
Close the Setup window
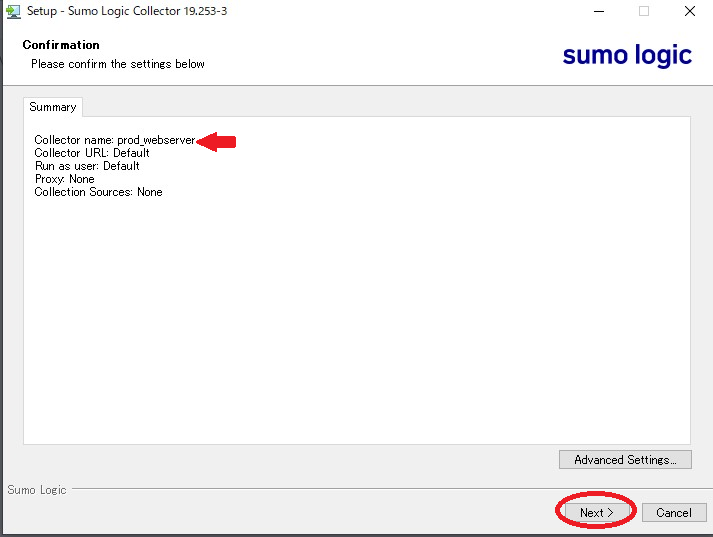coord(690,11)
